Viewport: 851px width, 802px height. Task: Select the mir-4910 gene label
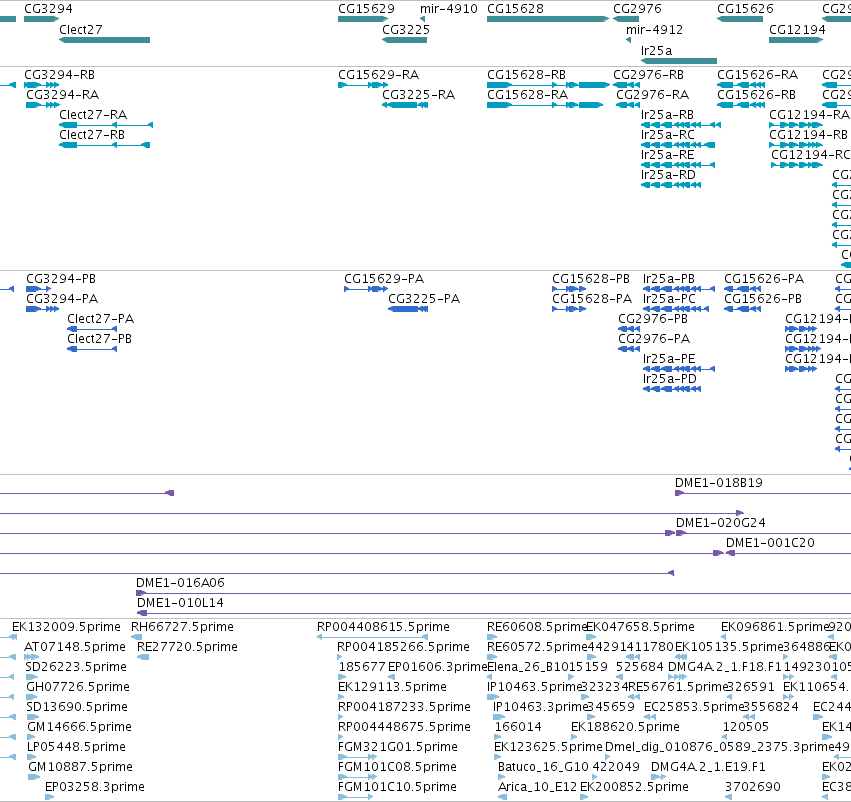click(x=449, y=9)
